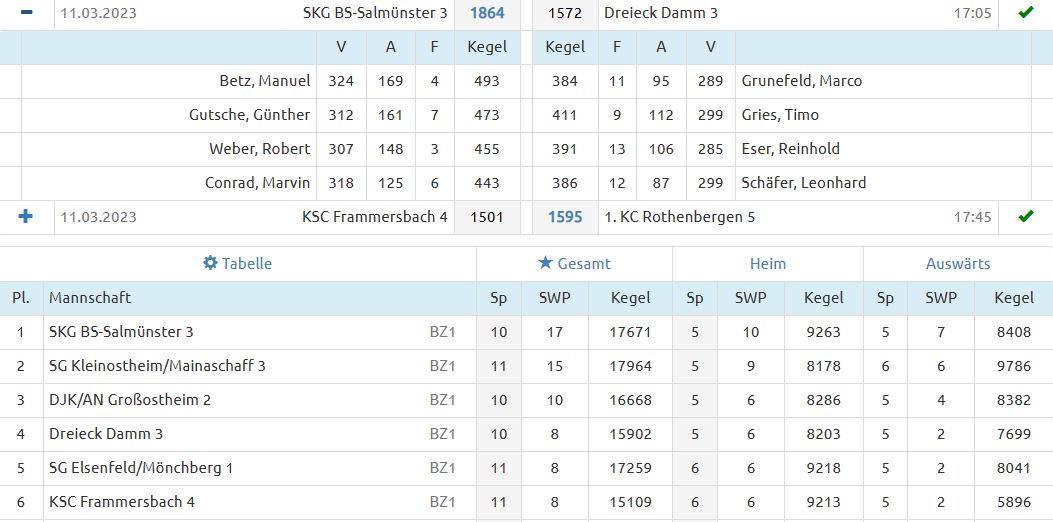The image size is (1053, 522).
Task: Open player Grunefeld, Marco
Action: (x=802, y=81)
